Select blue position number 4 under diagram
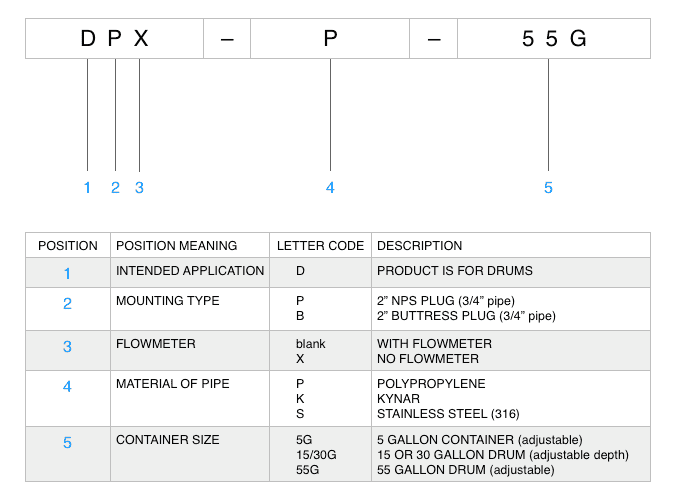The height and width of the screenshot is (497, 674). (330, 187)
